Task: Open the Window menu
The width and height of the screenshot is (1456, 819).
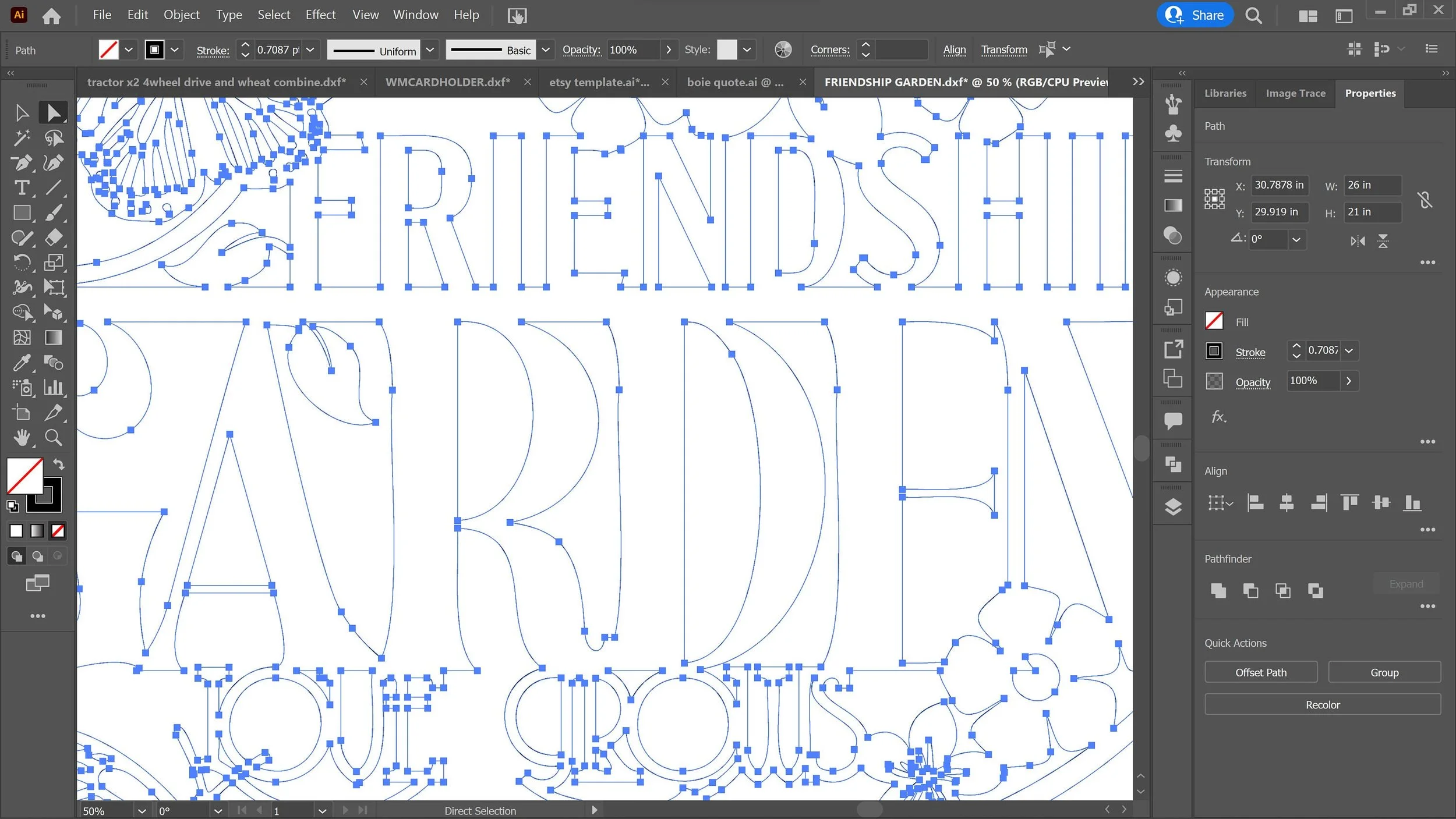Action: (415, 15)
